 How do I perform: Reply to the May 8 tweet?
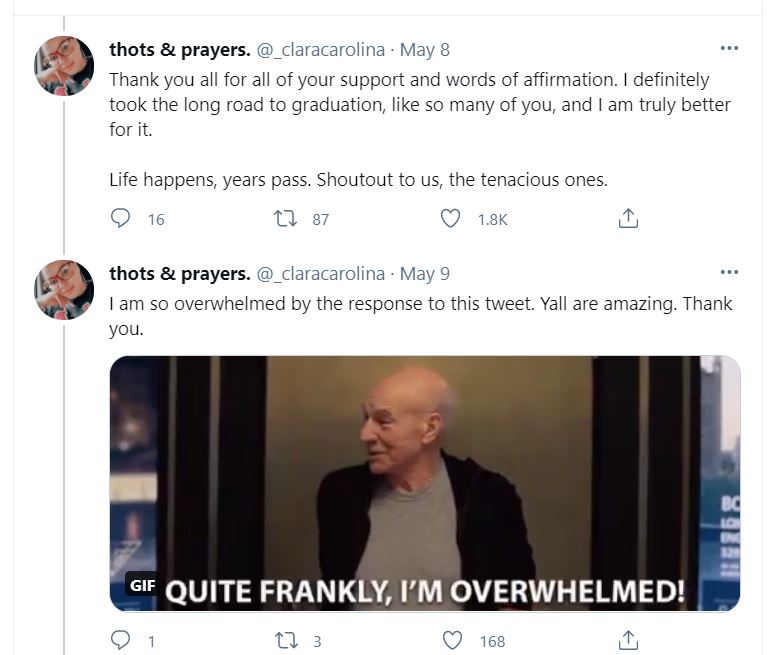[x=120, y=218]
